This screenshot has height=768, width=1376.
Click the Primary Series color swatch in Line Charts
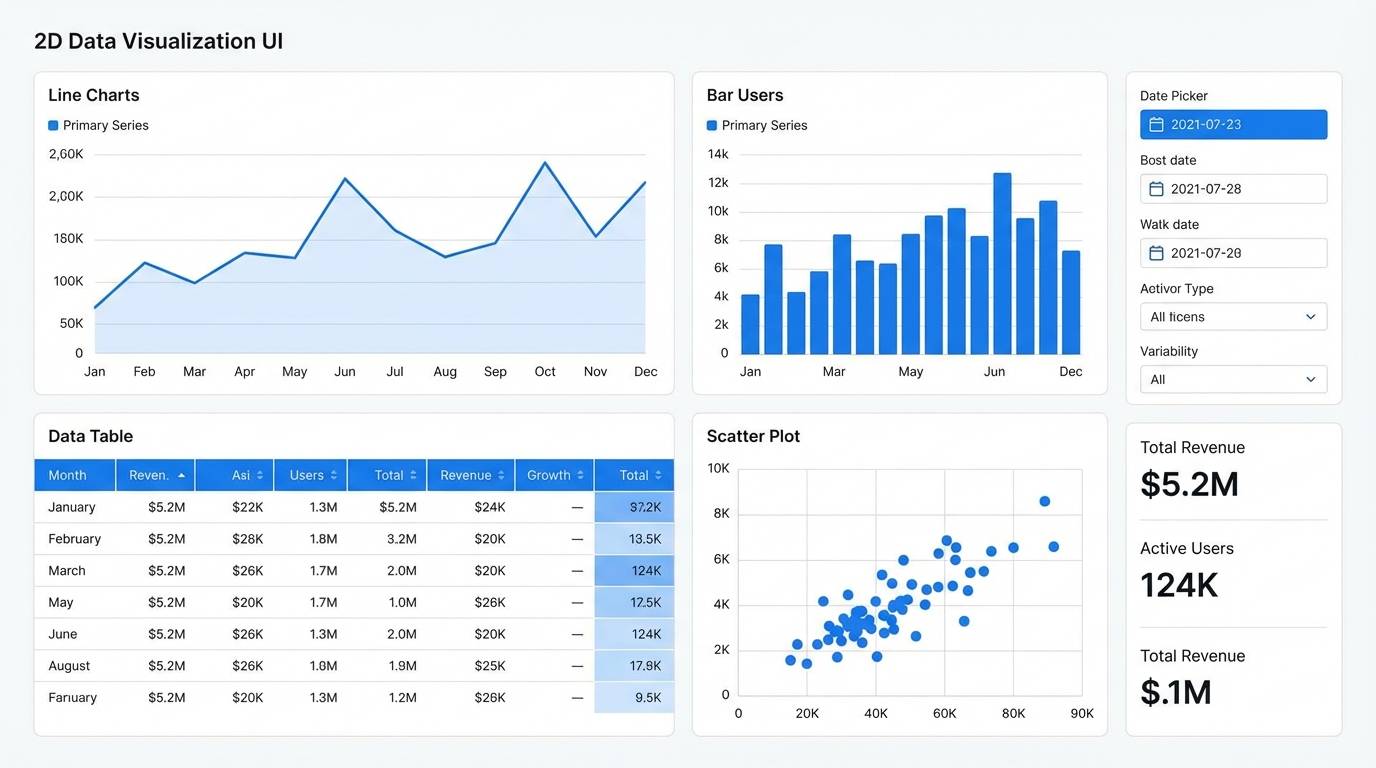click(x=53, y=125)
